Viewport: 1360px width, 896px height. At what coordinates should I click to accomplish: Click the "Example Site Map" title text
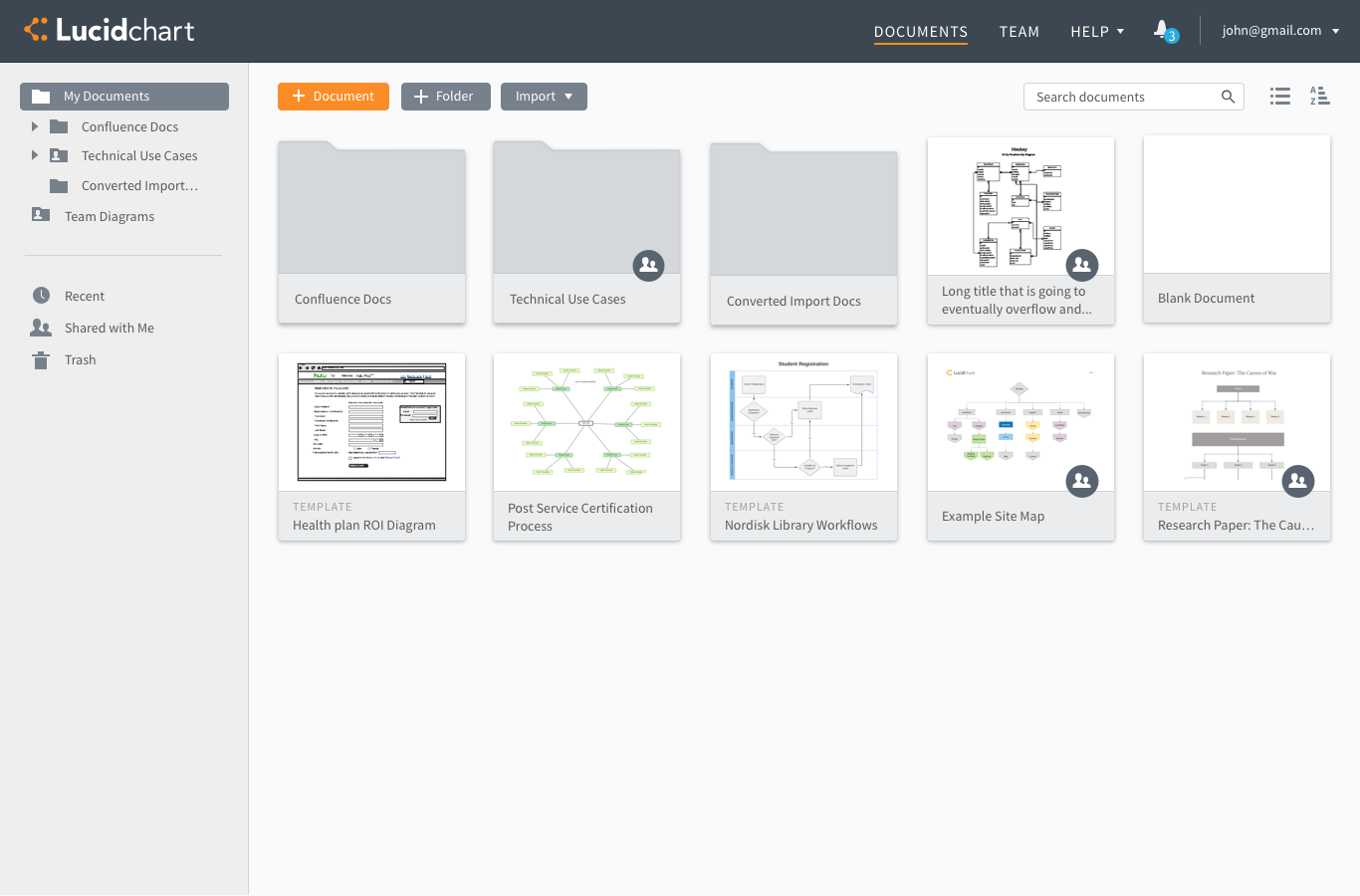pyautogui.click(x=993, y=516)
